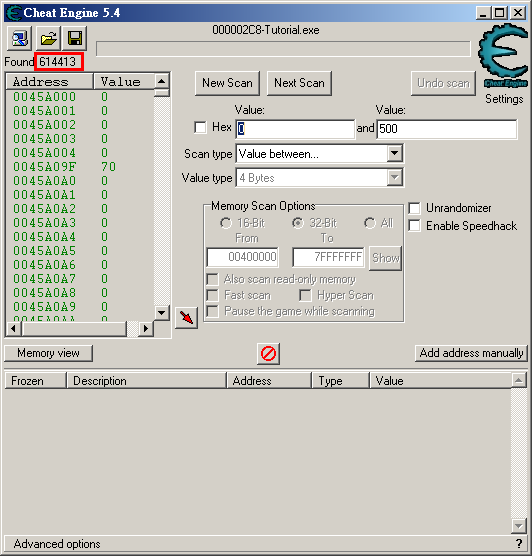532x556 pixels.
Task: Select address 0045A000 in found list
Action: coord(80,96)
